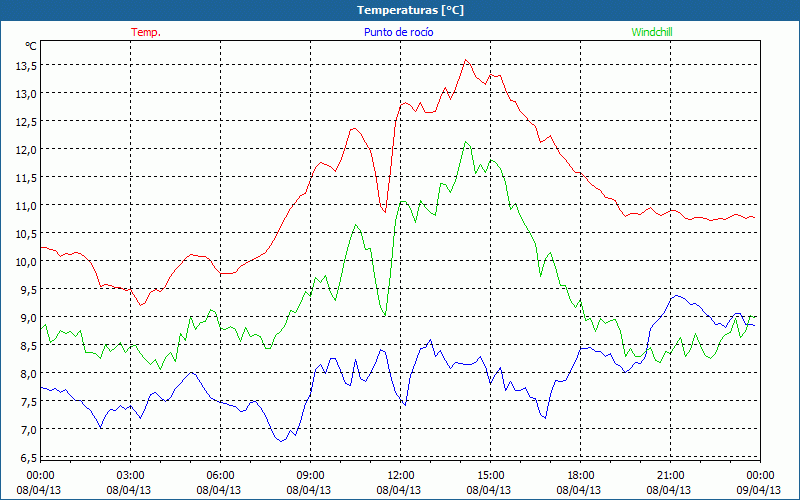Click the 15:00 time axis label
The width and height of the screenshot is (800, 500).
[490, 476]
